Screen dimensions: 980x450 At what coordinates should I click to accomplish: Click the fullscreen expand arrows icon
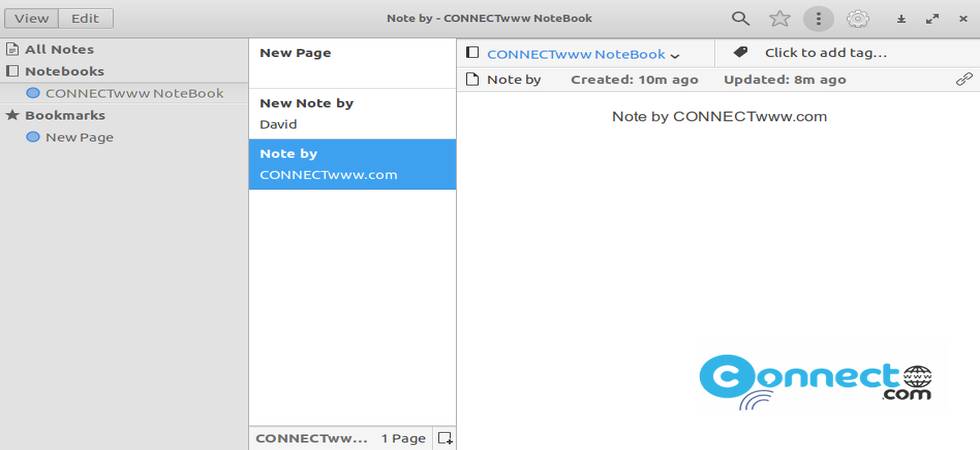tap(932, 19)
